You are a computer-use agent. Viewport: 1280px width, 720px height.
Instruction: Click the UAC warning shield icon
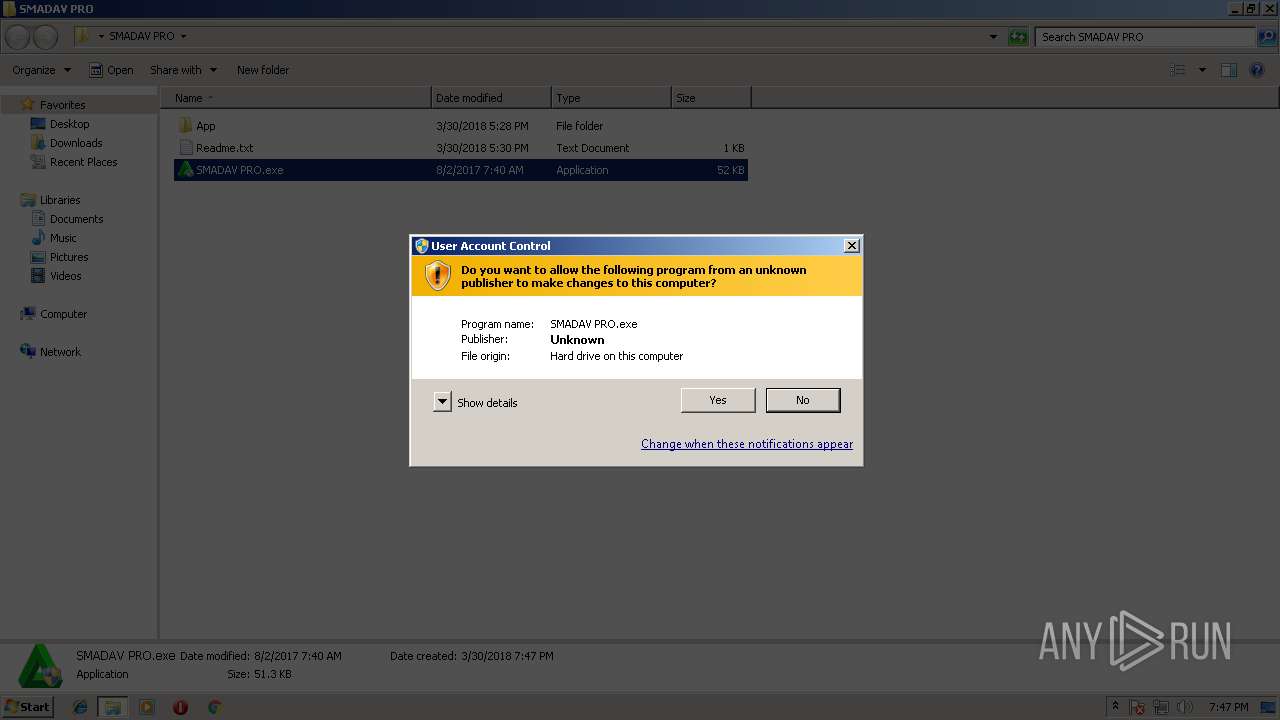pyautogui.click(x=438, y=275)
